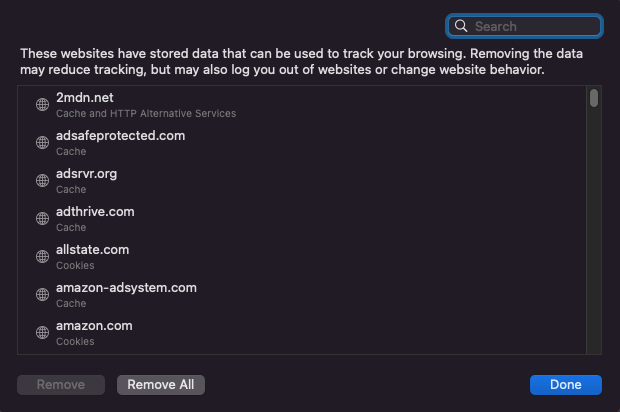
Task: Select the 2mdn.net website entry
Action: (300, 105)
